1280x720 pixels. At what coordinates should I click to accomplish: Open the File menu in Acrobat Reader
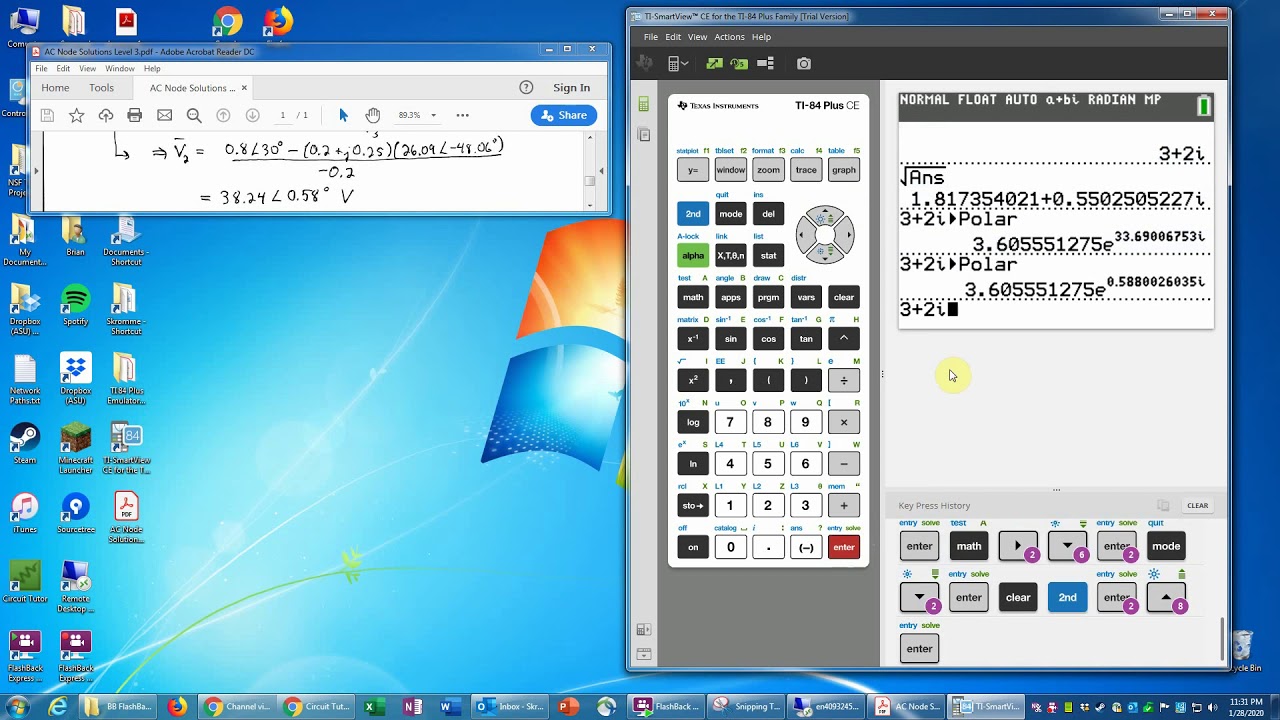click(x=42, y=69)
